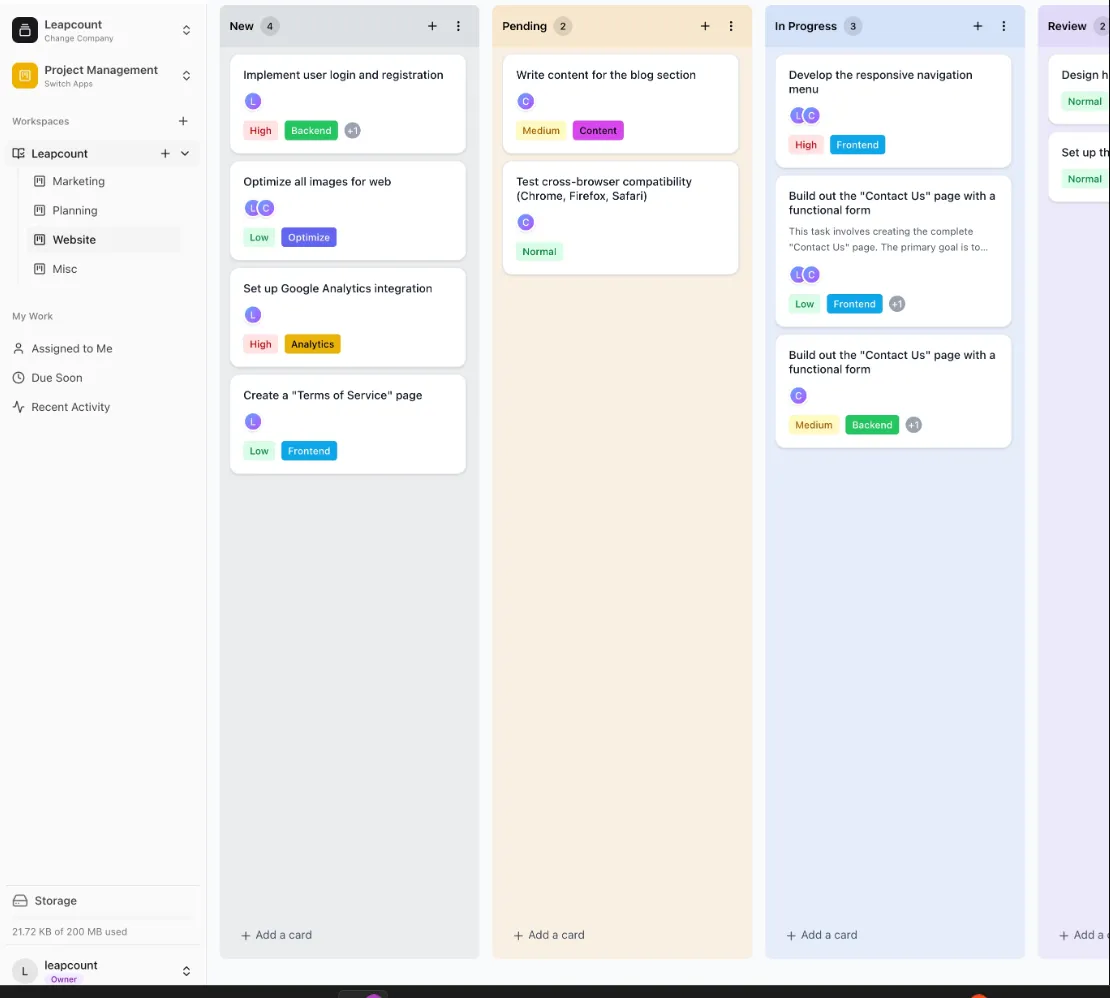Open Recent Activity view
The height and width of the screenshot is (998, 1110).
click(x=70, y=407)
